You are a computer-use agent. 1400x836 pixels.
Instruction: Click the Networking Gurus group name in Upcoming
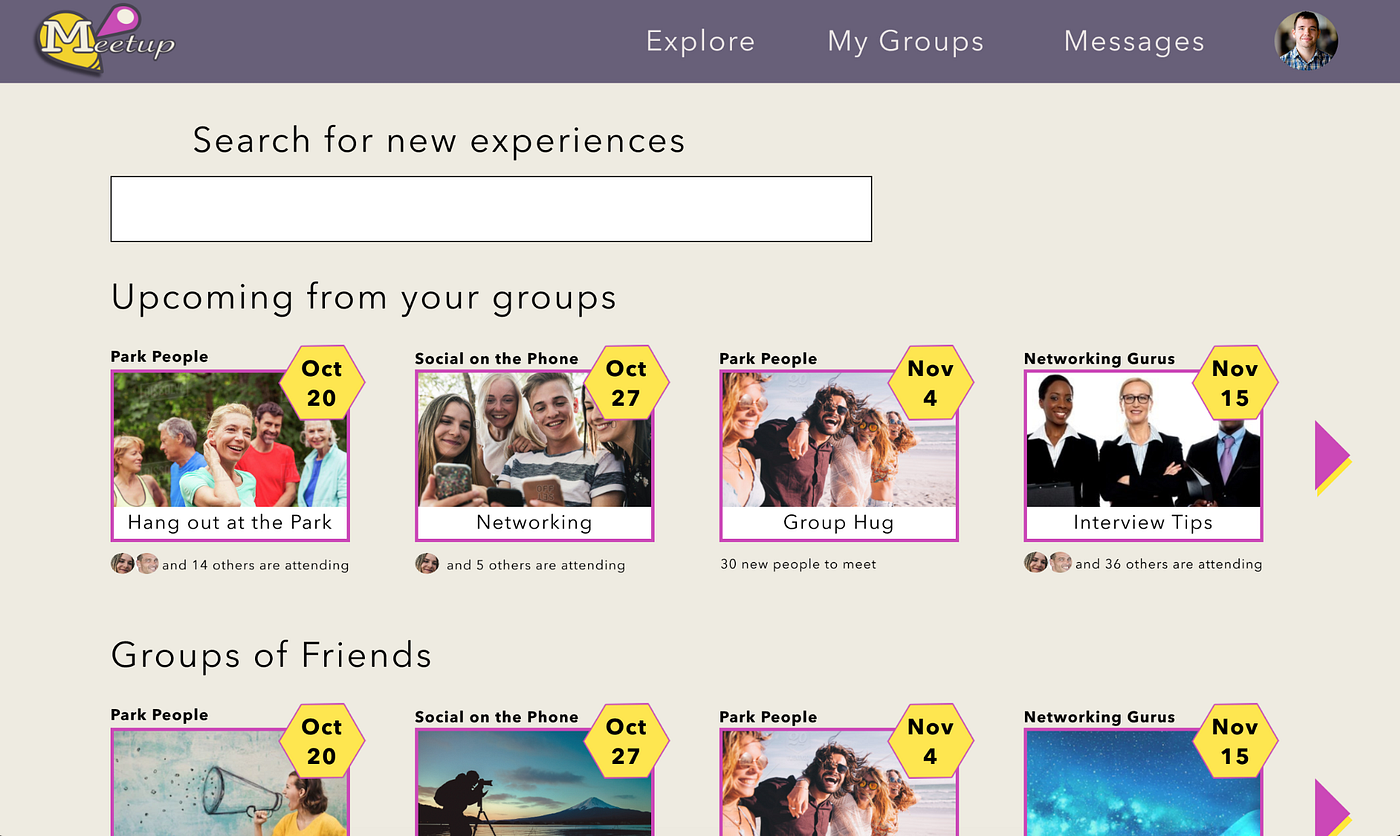tap(1099, 358)
